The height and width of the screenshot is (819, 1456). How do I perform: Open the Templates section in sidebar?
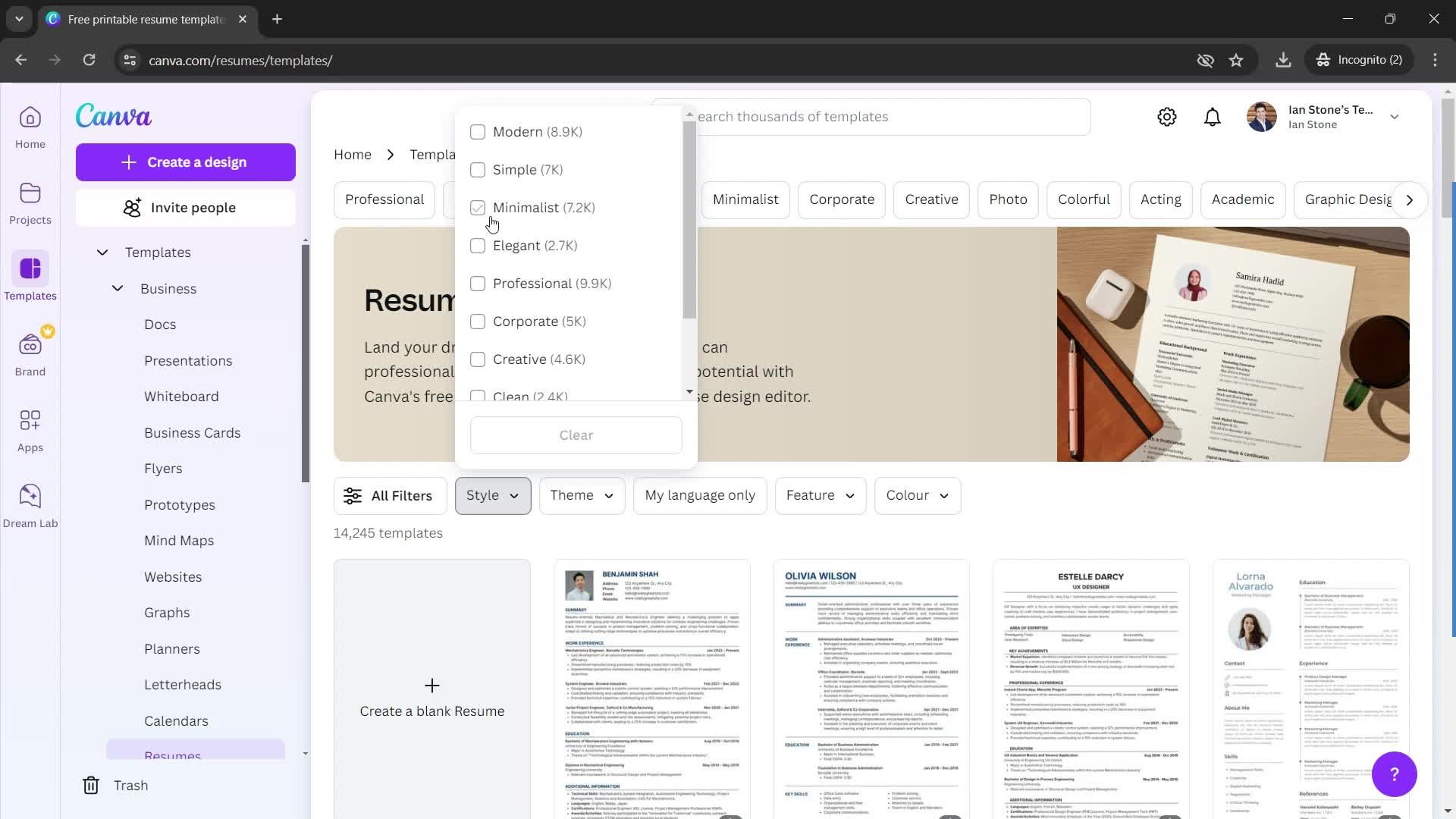pos(158,252)
